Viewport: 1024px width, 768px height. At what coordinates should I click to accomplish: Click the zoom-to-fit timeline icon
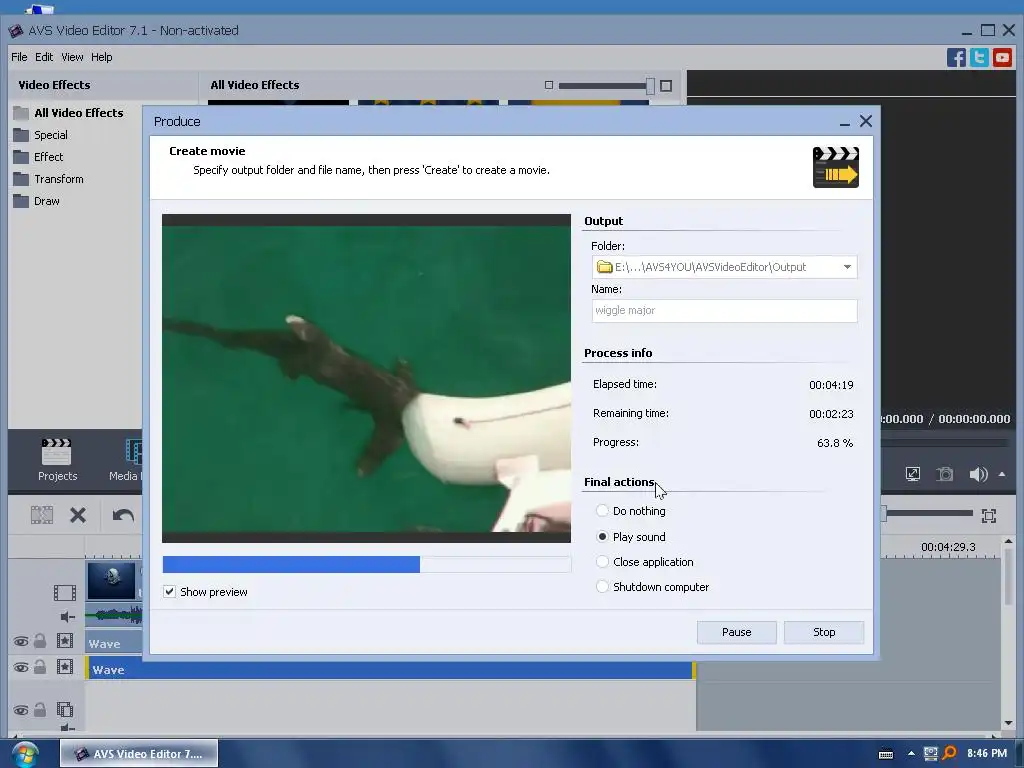[989, 516]
